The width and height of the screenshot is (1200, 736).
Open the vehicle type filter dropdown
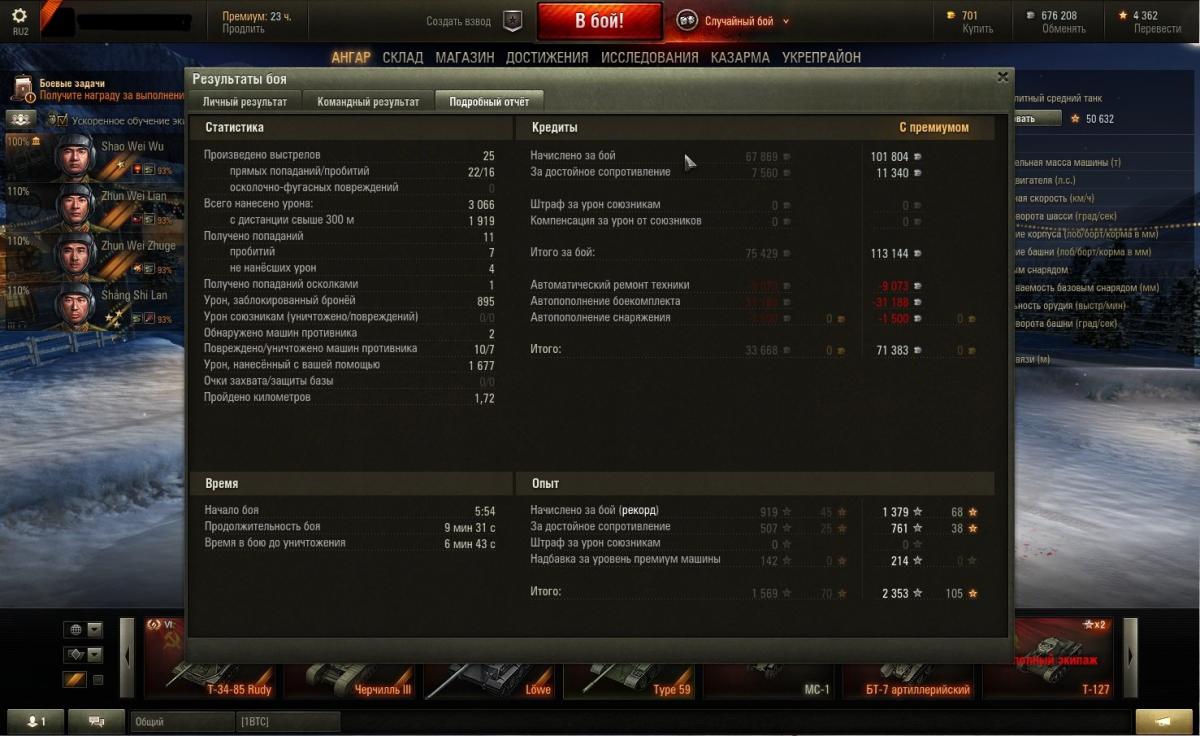(x=84, y=655)
